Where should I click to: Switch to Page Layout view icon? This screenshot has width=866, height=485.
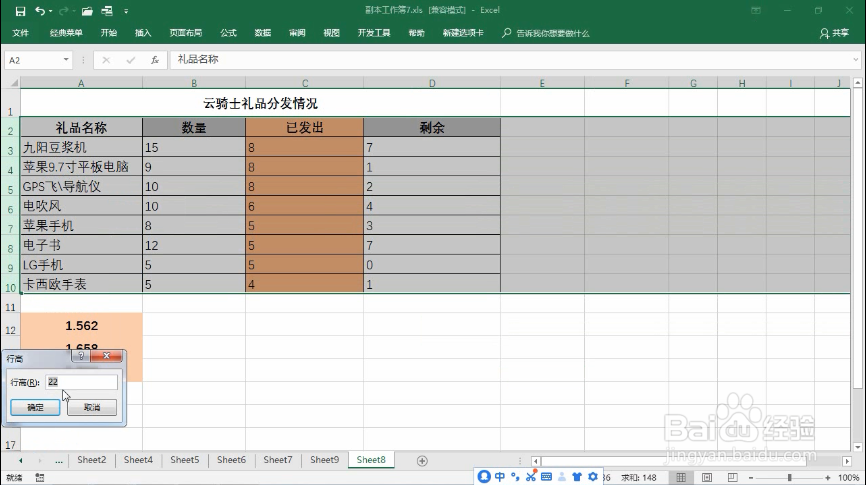(x=707, y=477)
